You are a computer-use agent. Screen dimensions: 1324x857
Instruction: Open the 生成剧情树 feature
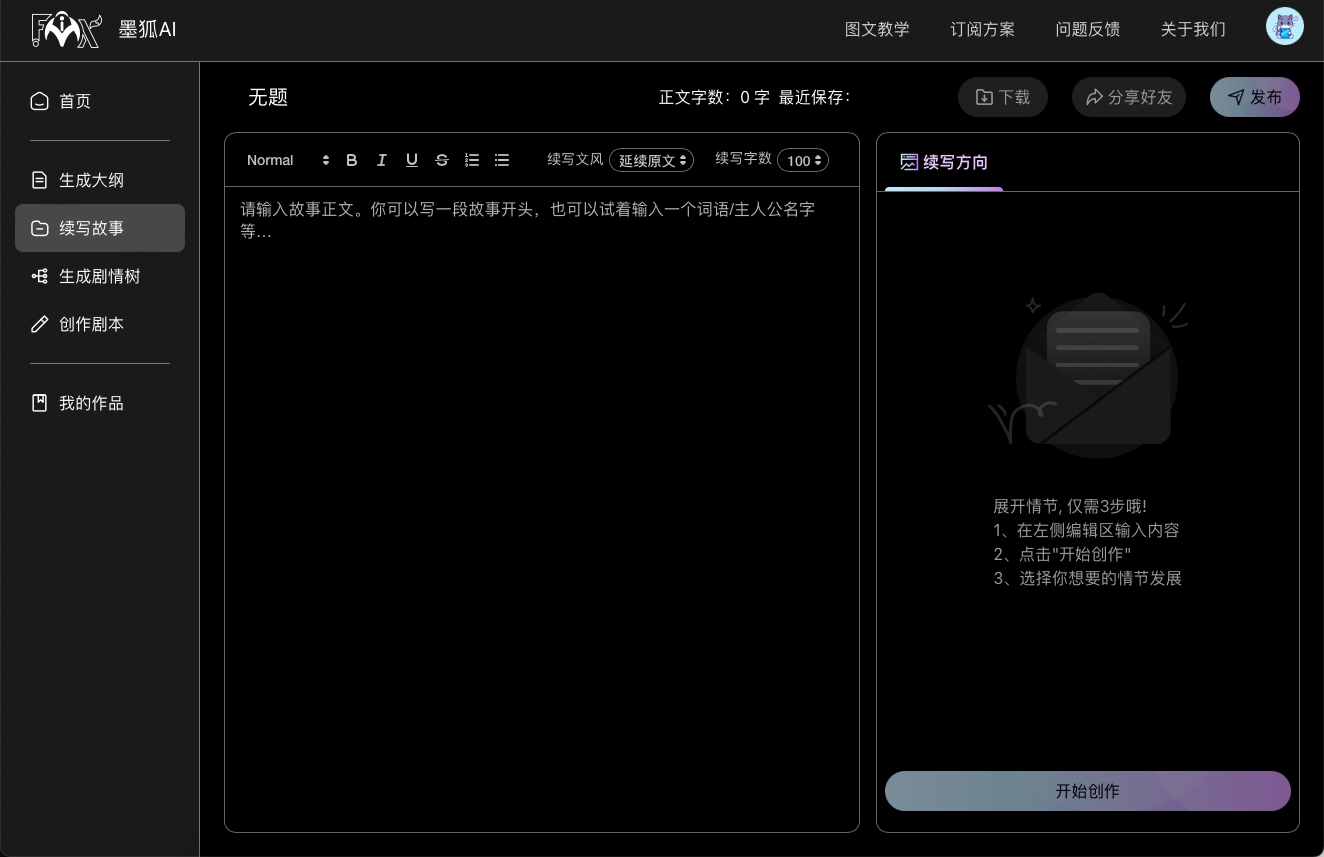coord(100,276)
